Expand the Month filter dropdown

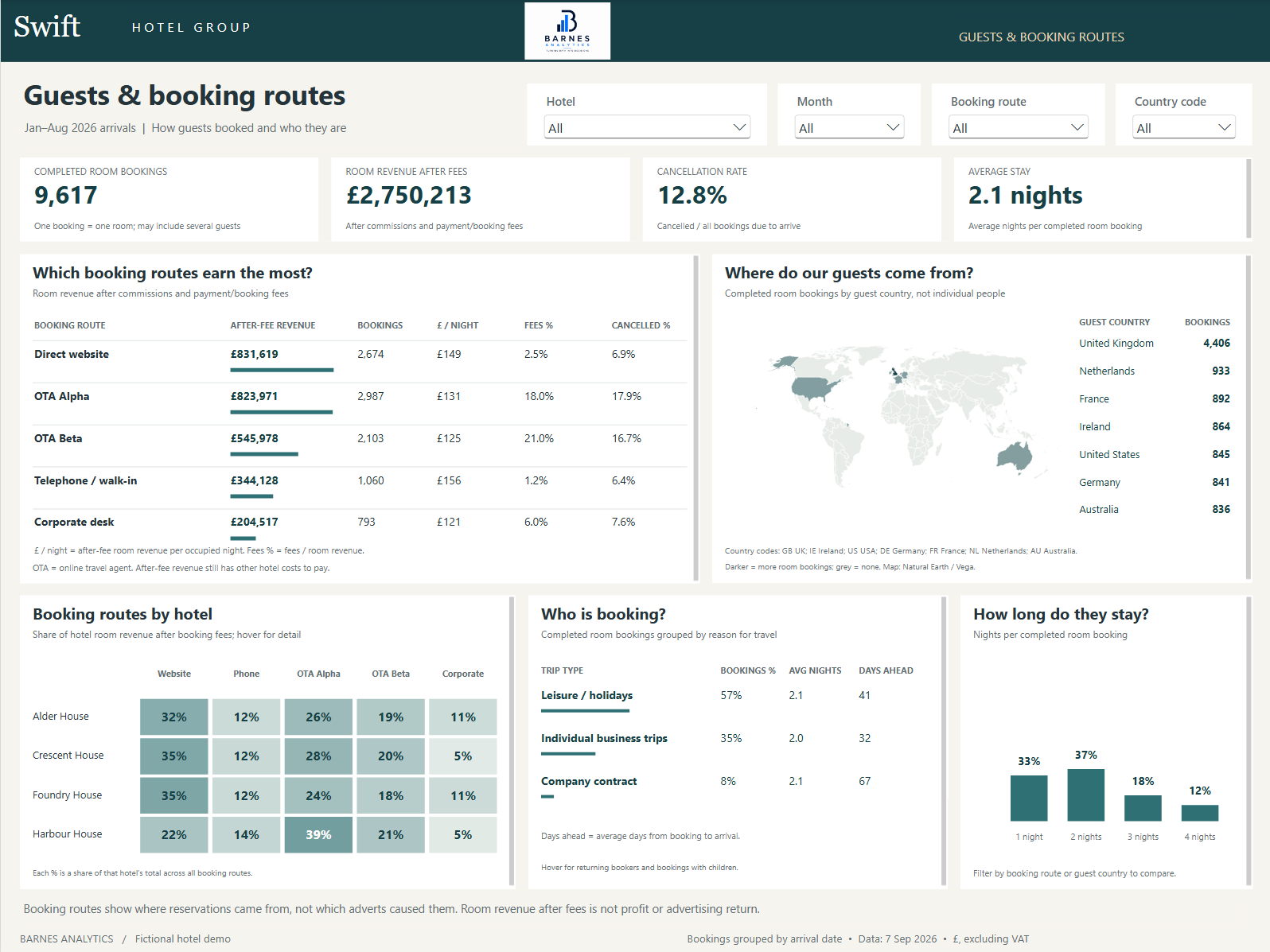pos(849,127)
